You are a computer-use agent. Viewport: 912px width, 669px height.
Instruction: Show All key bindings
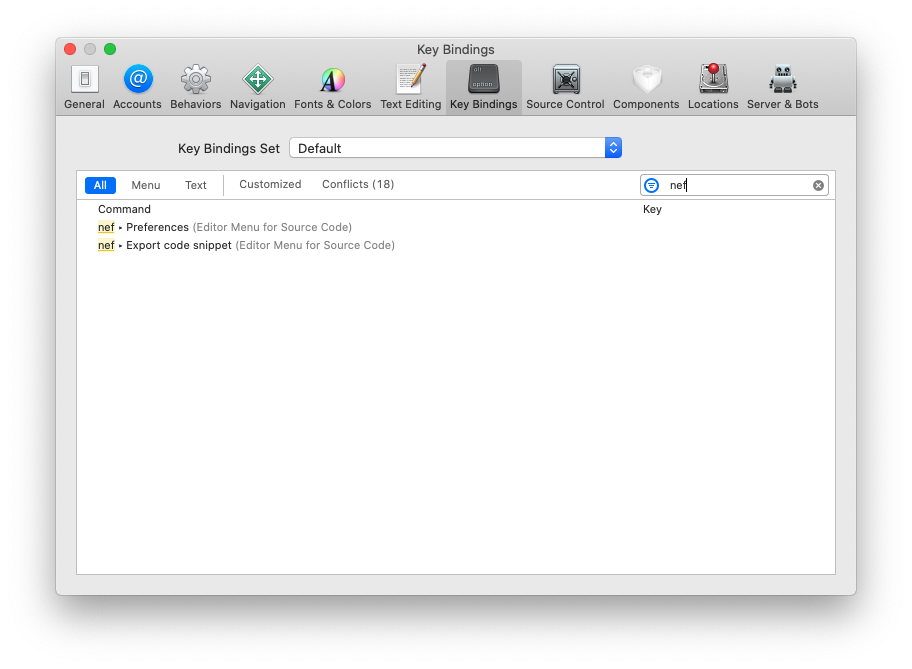[100, 185]
